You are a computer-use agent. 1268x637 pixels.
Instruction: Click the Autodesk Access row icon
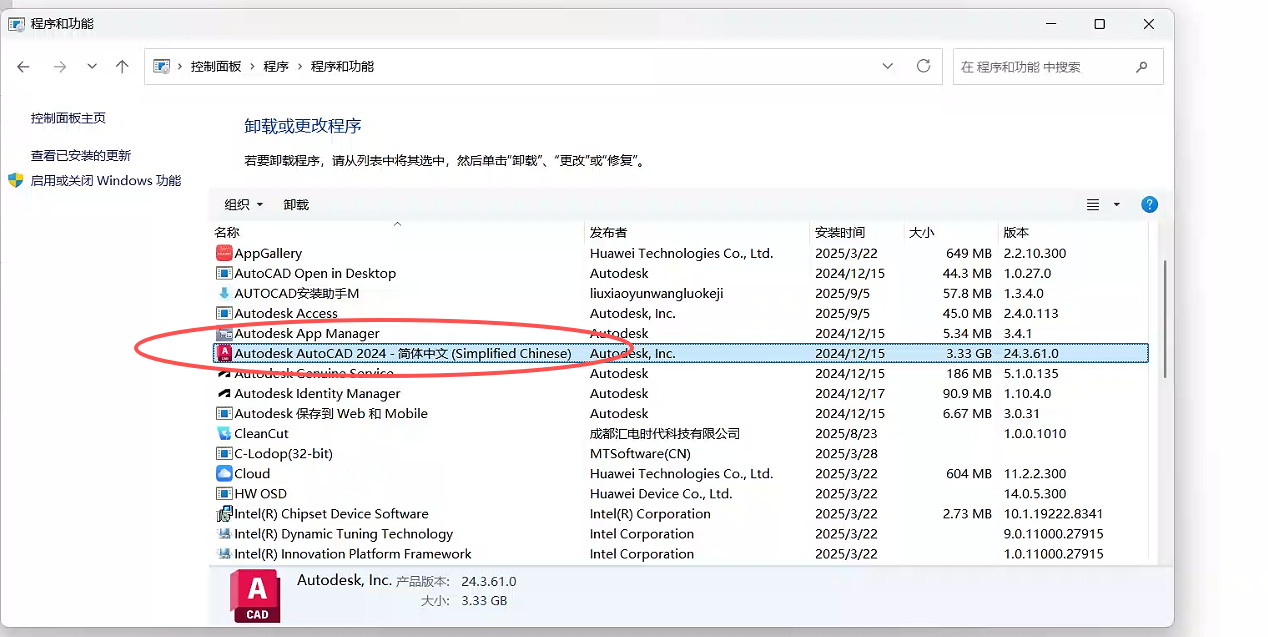[x=224, y=313]
